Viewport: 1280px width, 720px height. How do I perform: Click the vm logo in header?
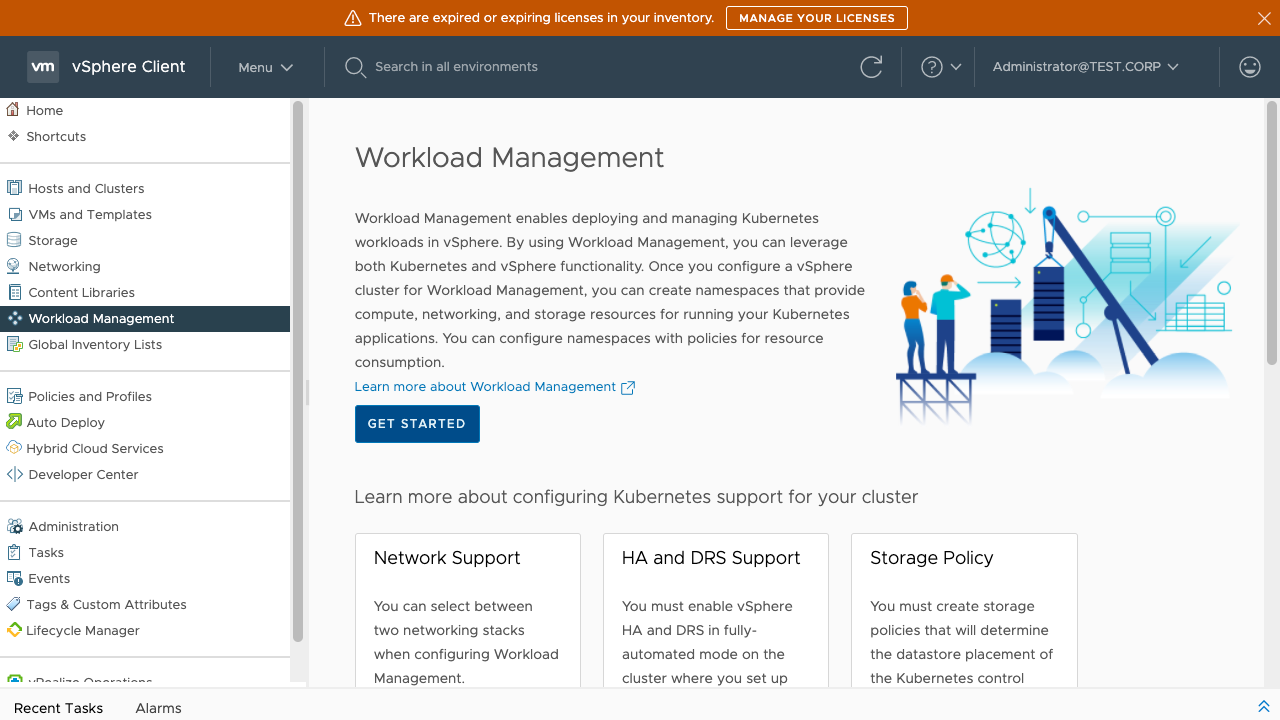43,67
